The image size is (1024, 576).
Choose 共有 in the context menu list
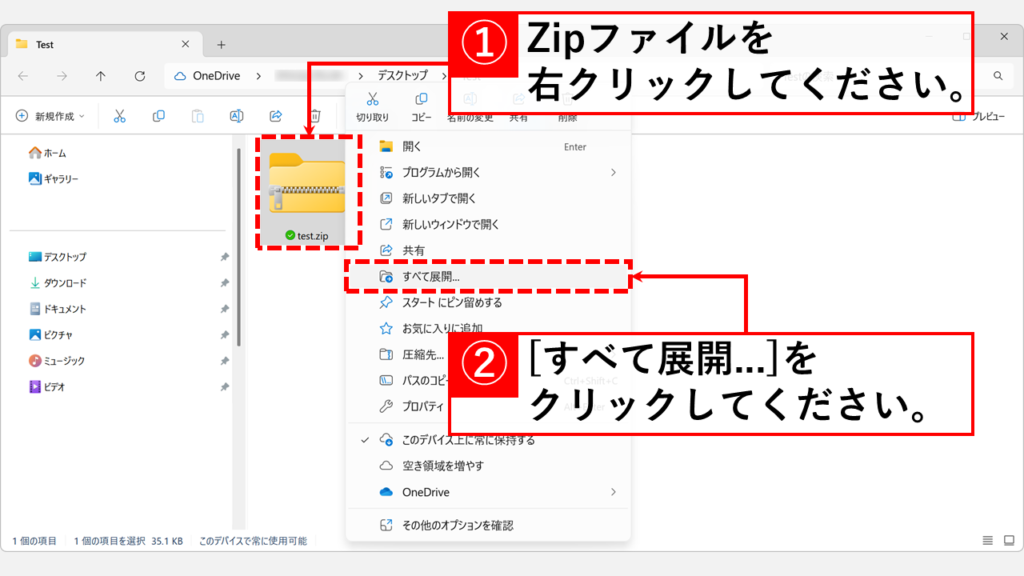click(488, 250)
